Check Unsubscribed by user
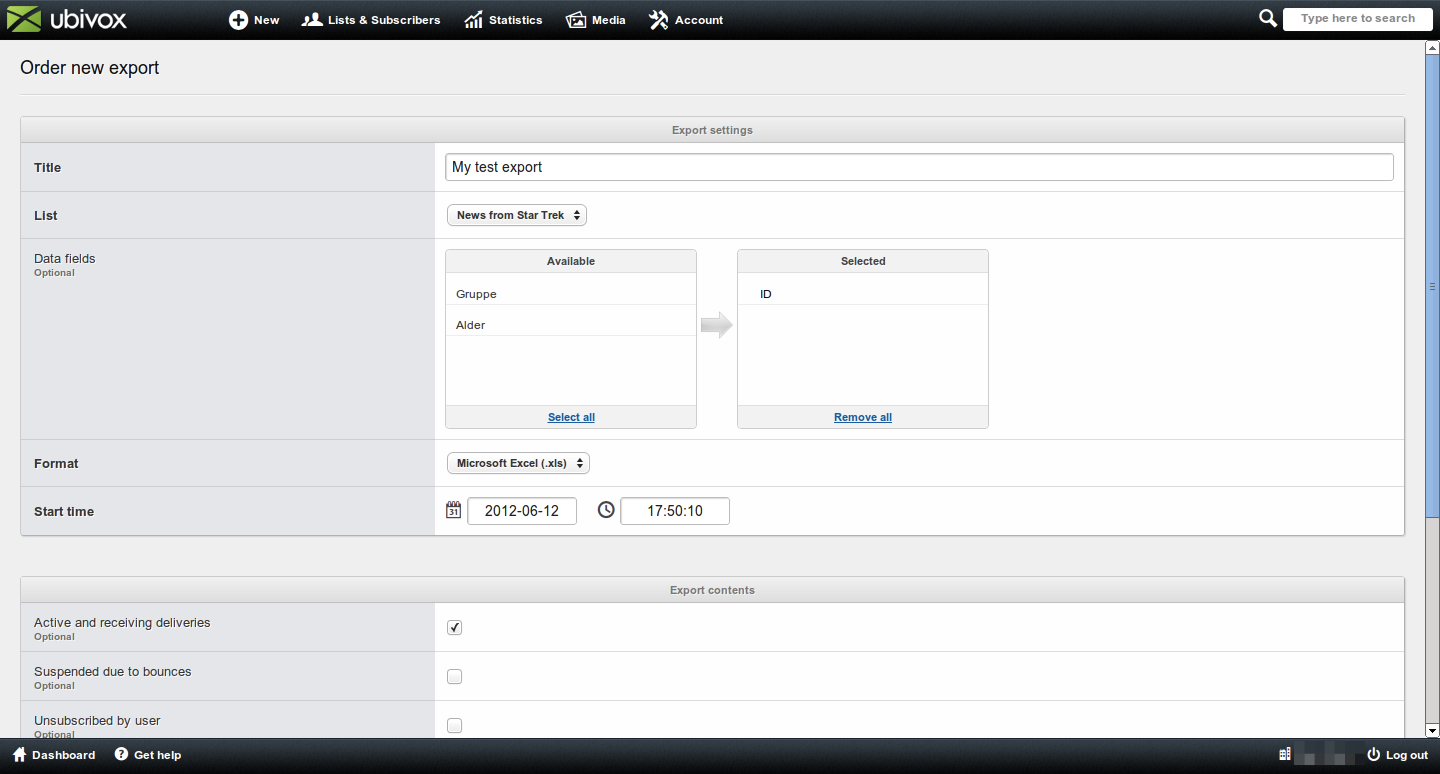 pyautogui.click(x=454, y=725)
